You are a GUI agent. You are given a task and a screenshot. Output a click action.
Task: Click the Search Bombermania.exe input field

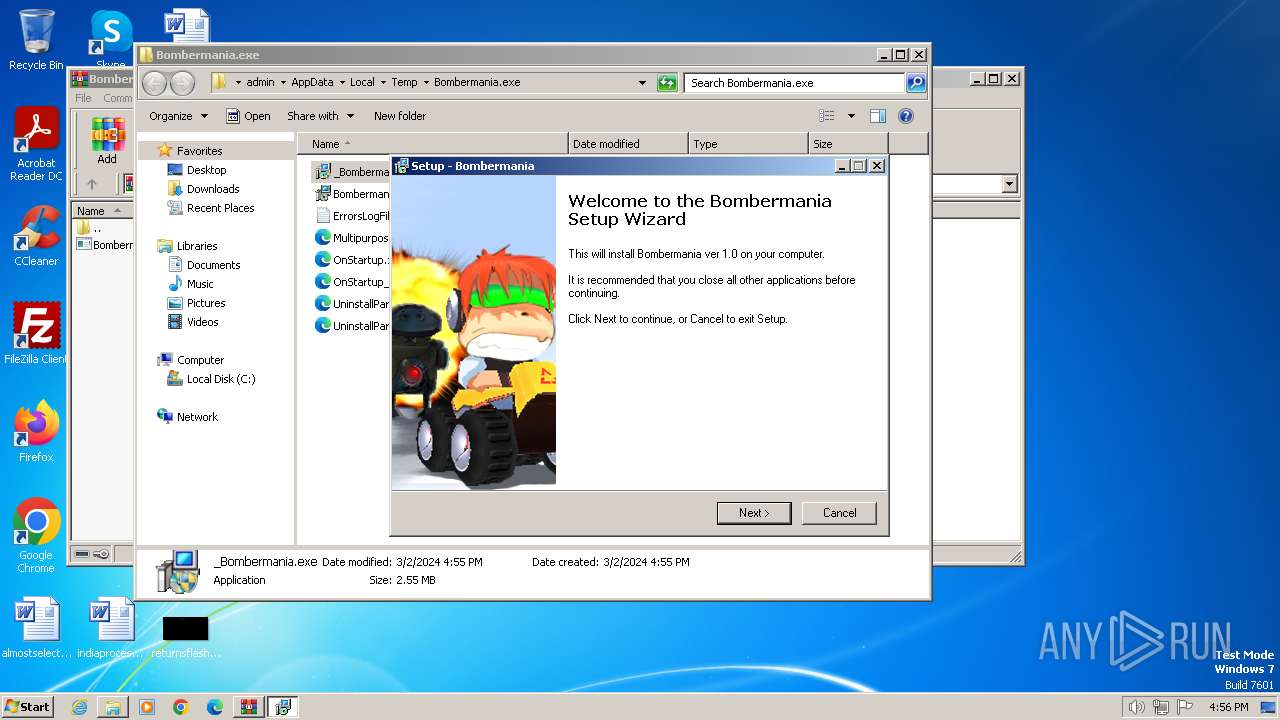(794, 83)
